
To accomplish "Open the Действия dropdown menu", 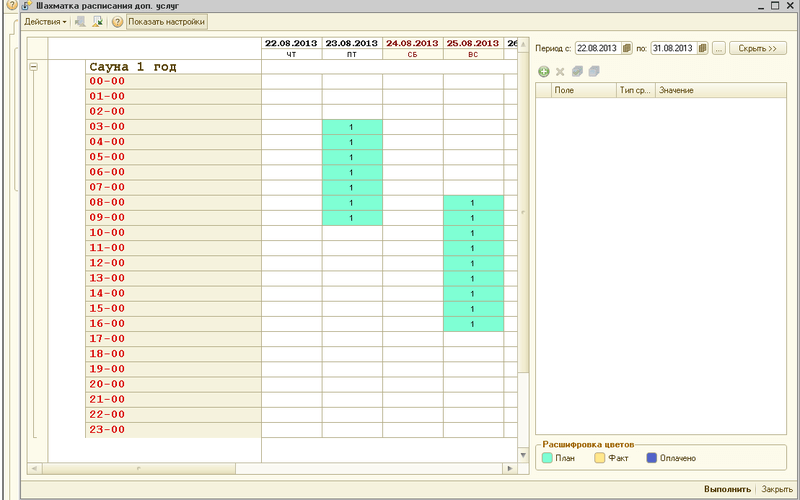I will click(x=45, y=21).
